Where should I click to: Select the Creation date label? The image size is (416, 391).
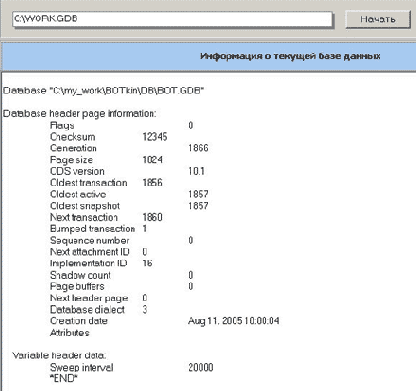[x=79, y=321]
